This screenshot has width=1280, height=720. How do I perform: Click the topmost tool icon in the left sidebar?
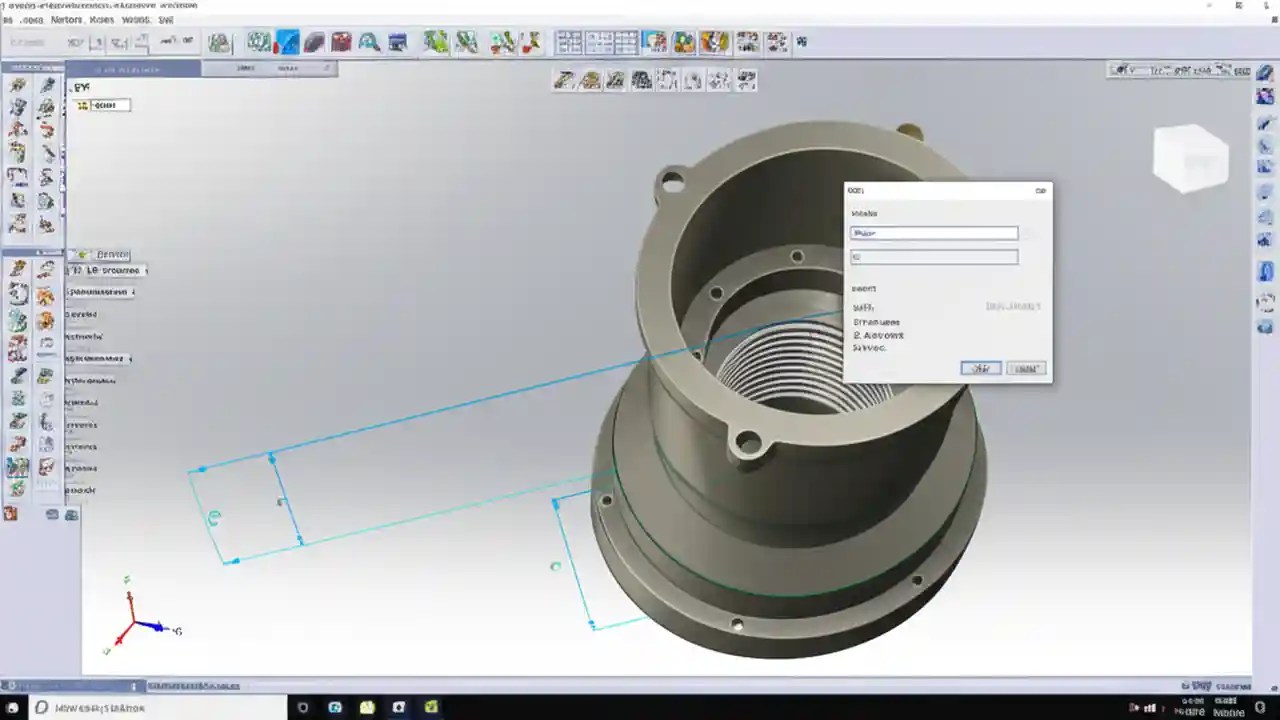pos(17,85)
